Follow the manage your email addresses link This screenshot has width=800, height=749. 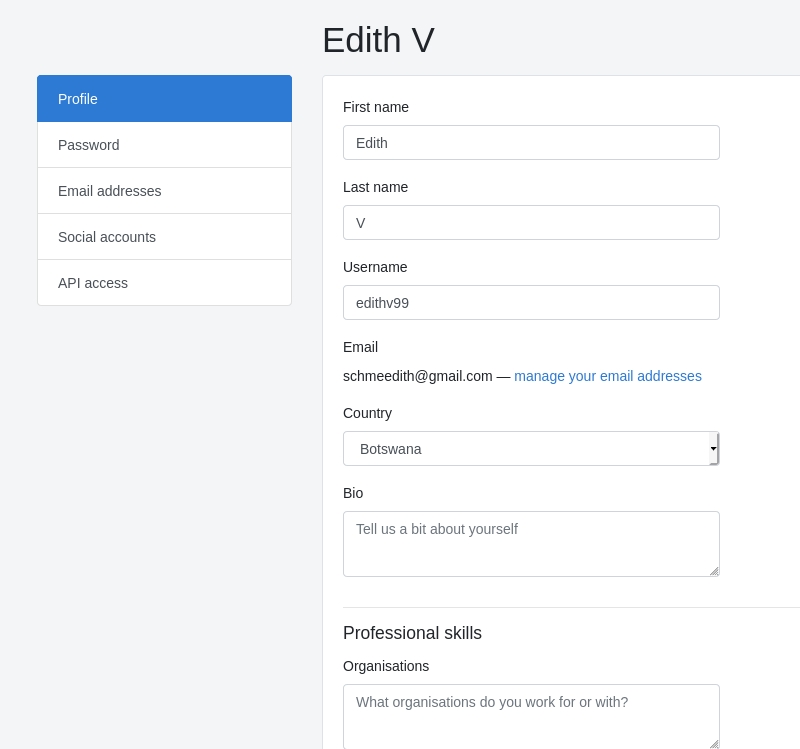[608, 376]
